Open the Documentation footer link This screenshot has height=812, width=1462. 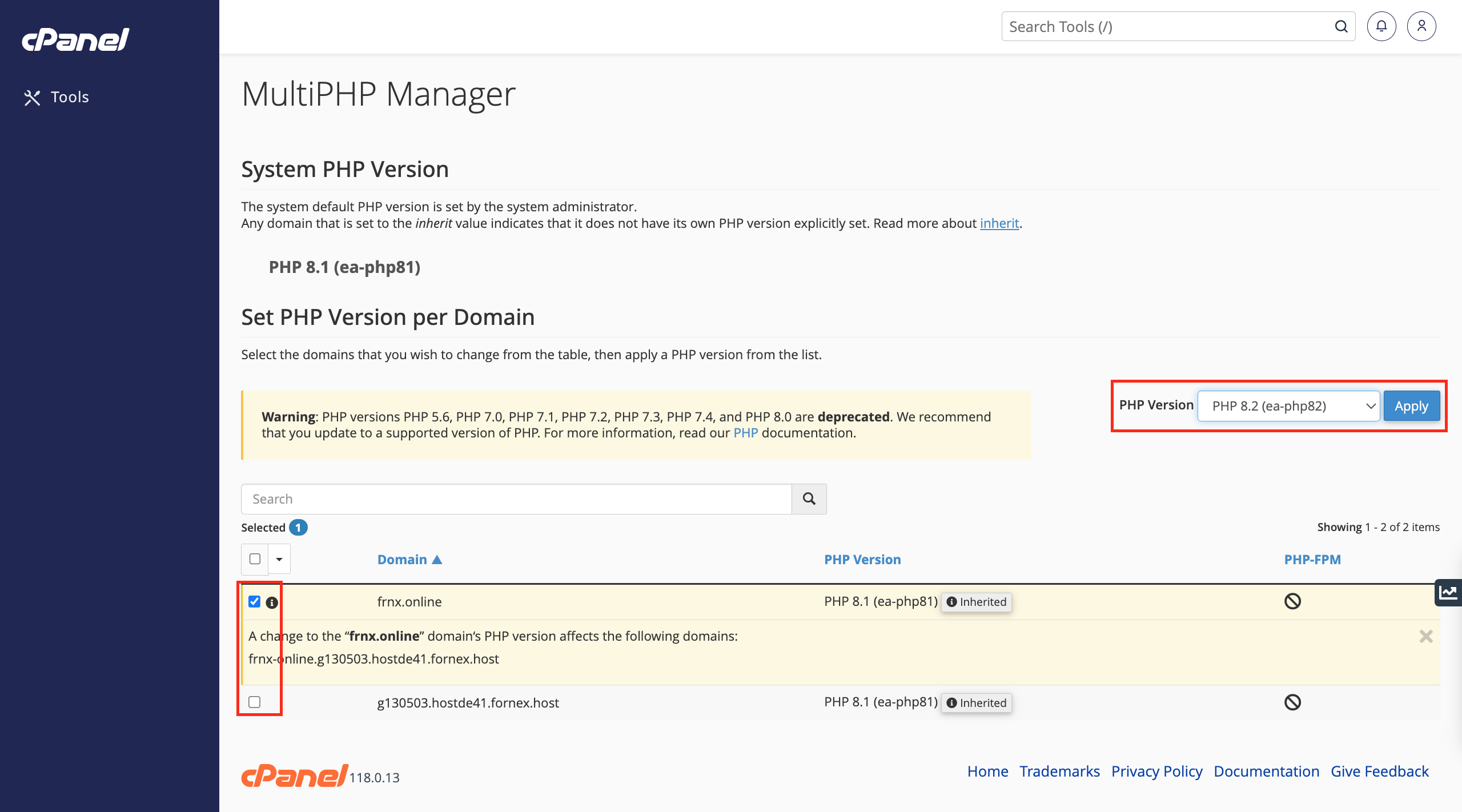[x=1266, y=771]
